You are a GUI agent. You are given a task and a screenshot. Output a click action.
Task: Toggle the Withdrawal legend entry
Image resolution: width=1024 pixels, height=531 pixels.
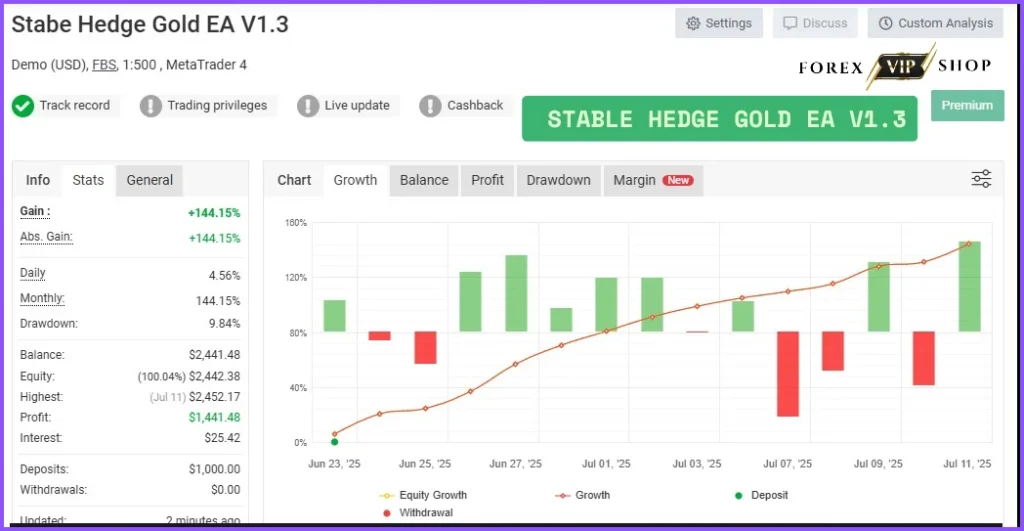(418, 513)
